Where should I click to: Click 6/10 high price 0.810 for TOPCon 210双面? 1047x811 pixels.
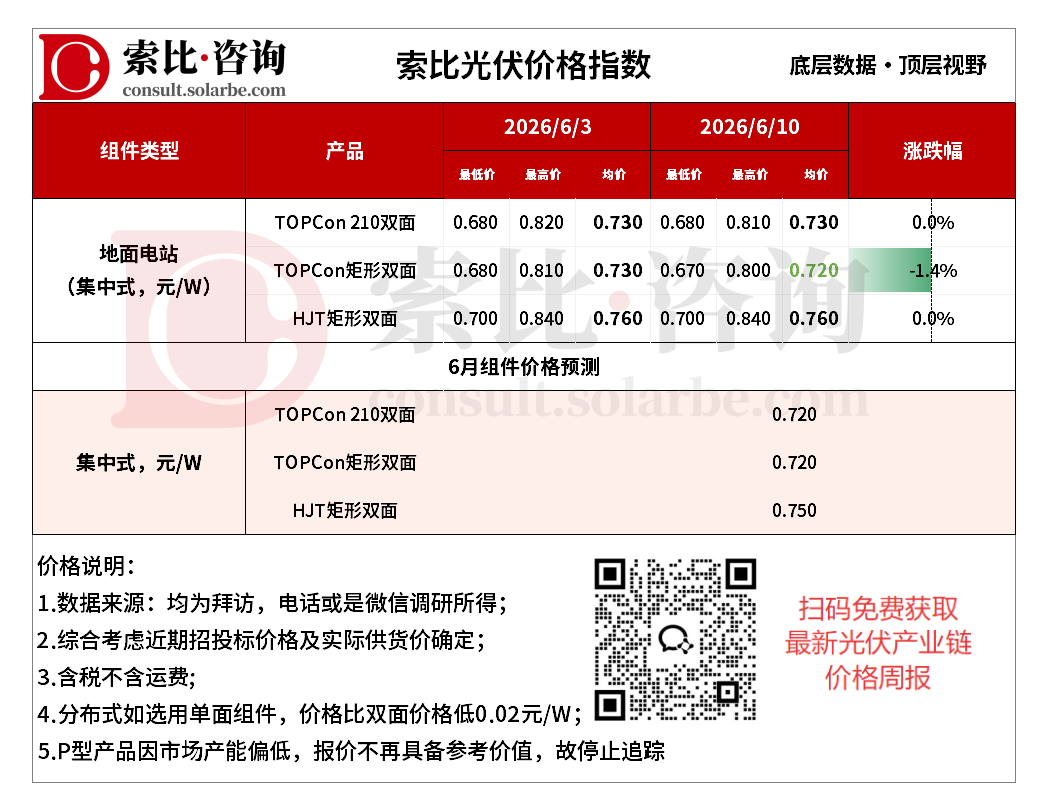(749, 222)
